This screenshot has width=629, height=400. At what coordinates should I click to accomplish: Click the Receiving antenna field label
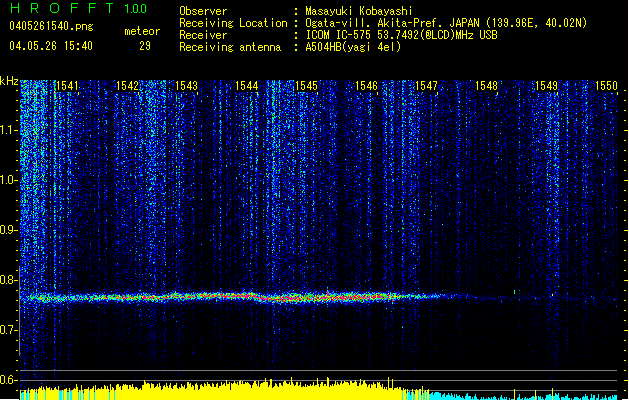tap(230, 47)
